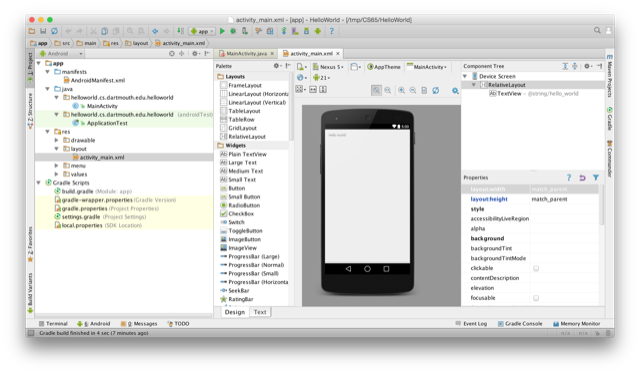
Task: Click the Properties filter funnel icon
Action: 596,178
